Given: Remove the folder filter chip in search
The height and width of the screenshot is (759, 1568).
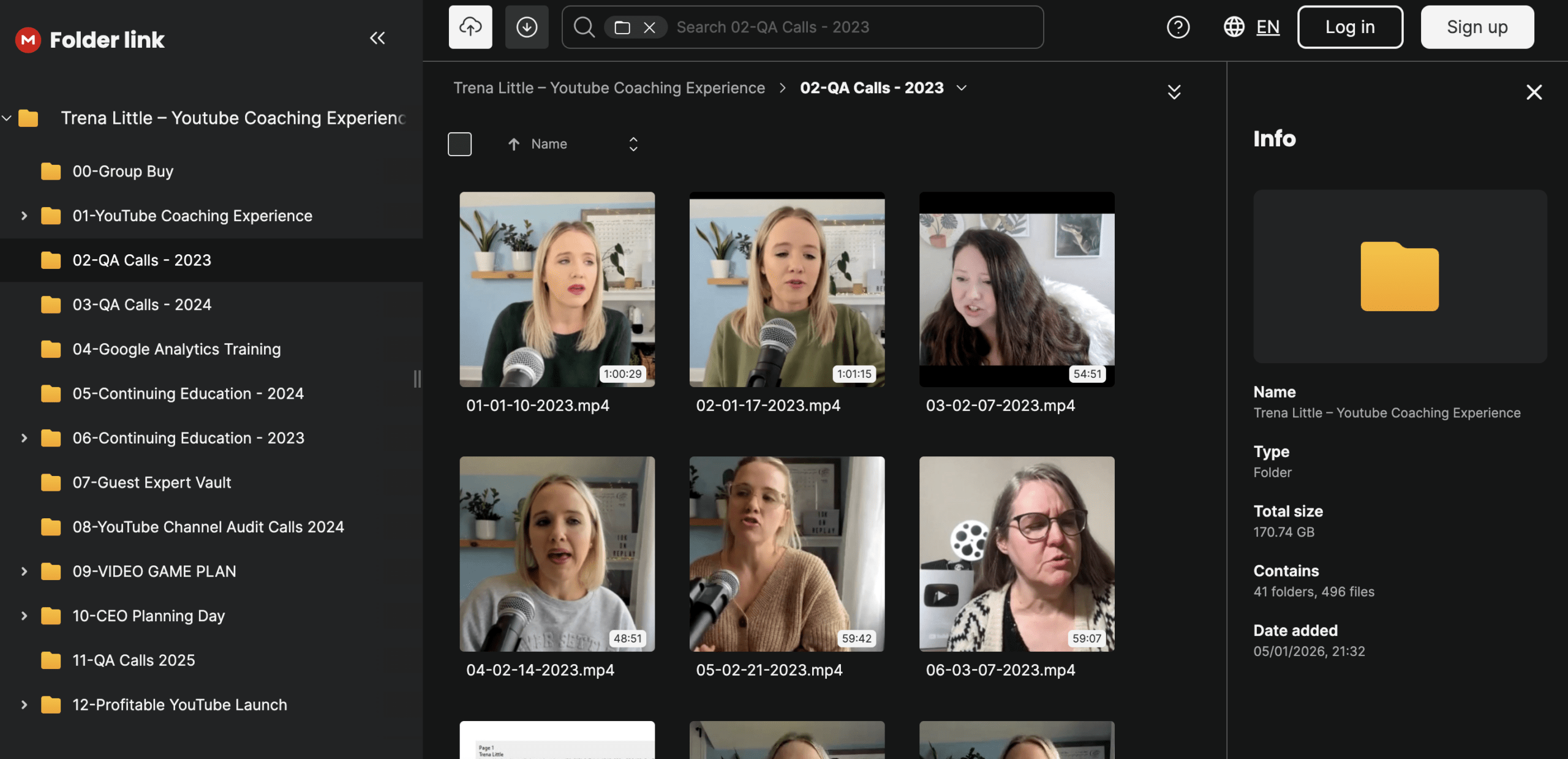Looking at the screenshot, I should tap(649, 28).
